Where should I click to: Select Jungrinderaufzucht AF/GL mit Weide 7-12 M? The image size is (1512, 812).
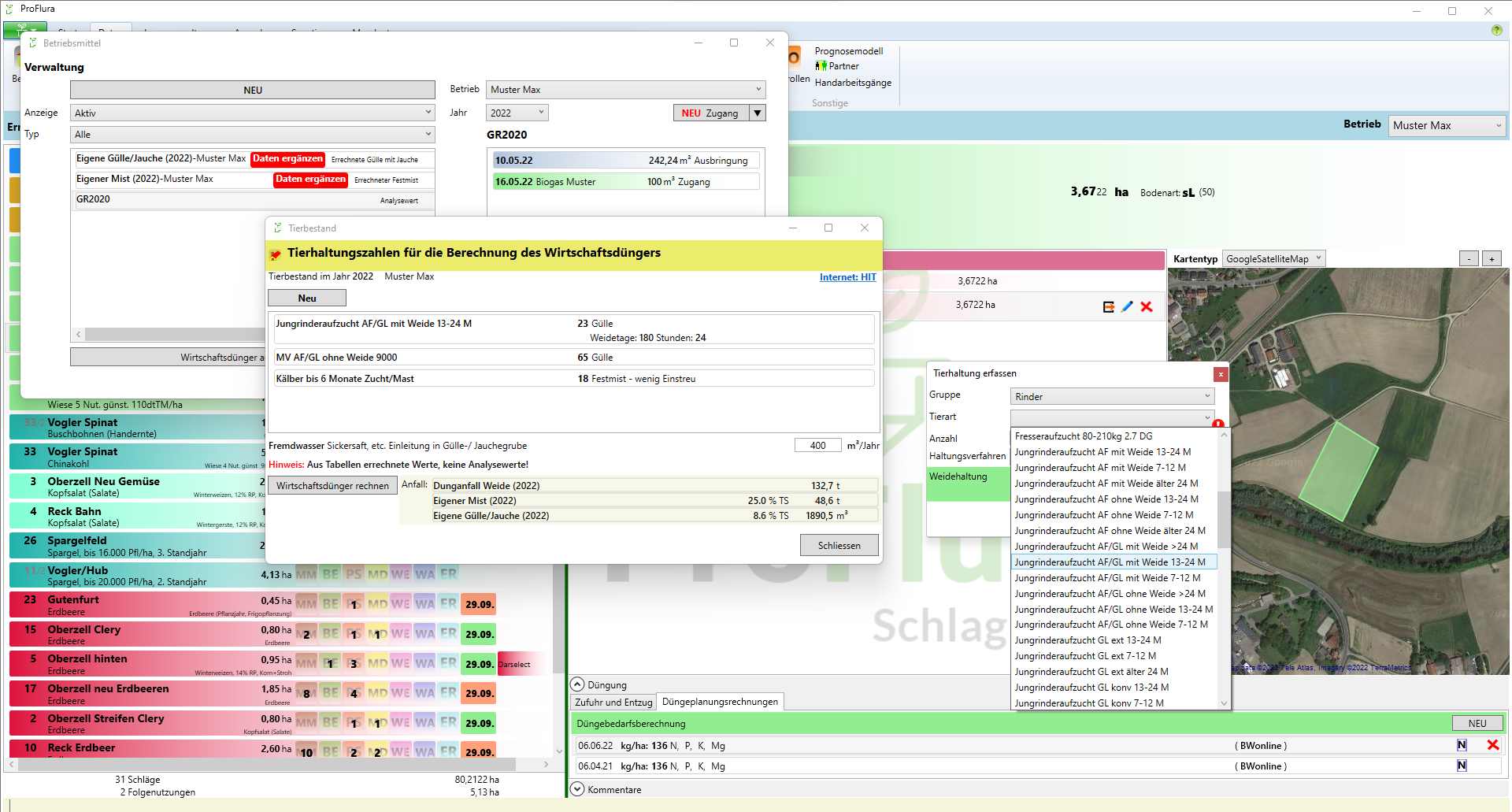click(x=1107, y=577)
